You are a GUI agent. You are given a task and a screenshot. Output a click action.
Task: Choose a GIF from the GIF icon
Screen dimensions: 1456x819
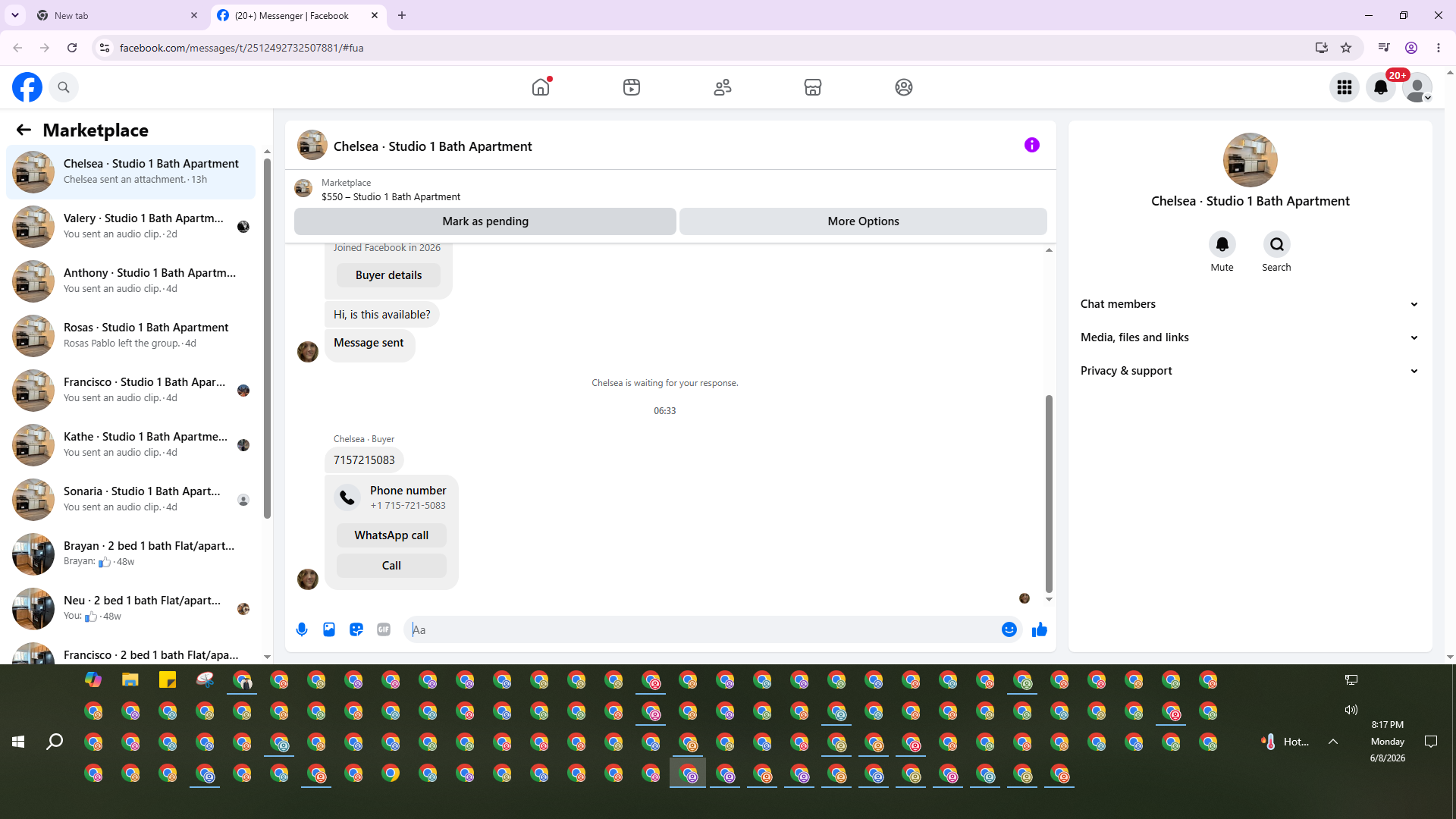pyautogui.click(x=384, y=629)
